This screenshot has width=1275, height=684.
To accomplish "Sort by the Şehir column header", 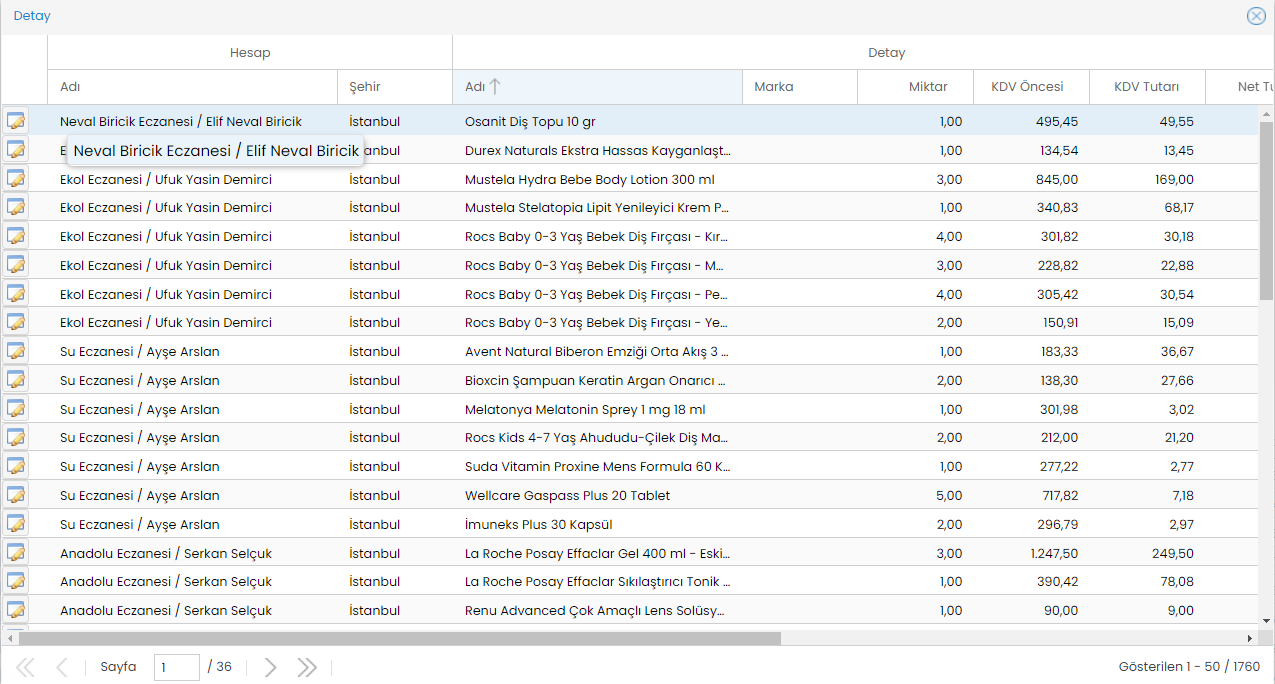I will 395,87.
